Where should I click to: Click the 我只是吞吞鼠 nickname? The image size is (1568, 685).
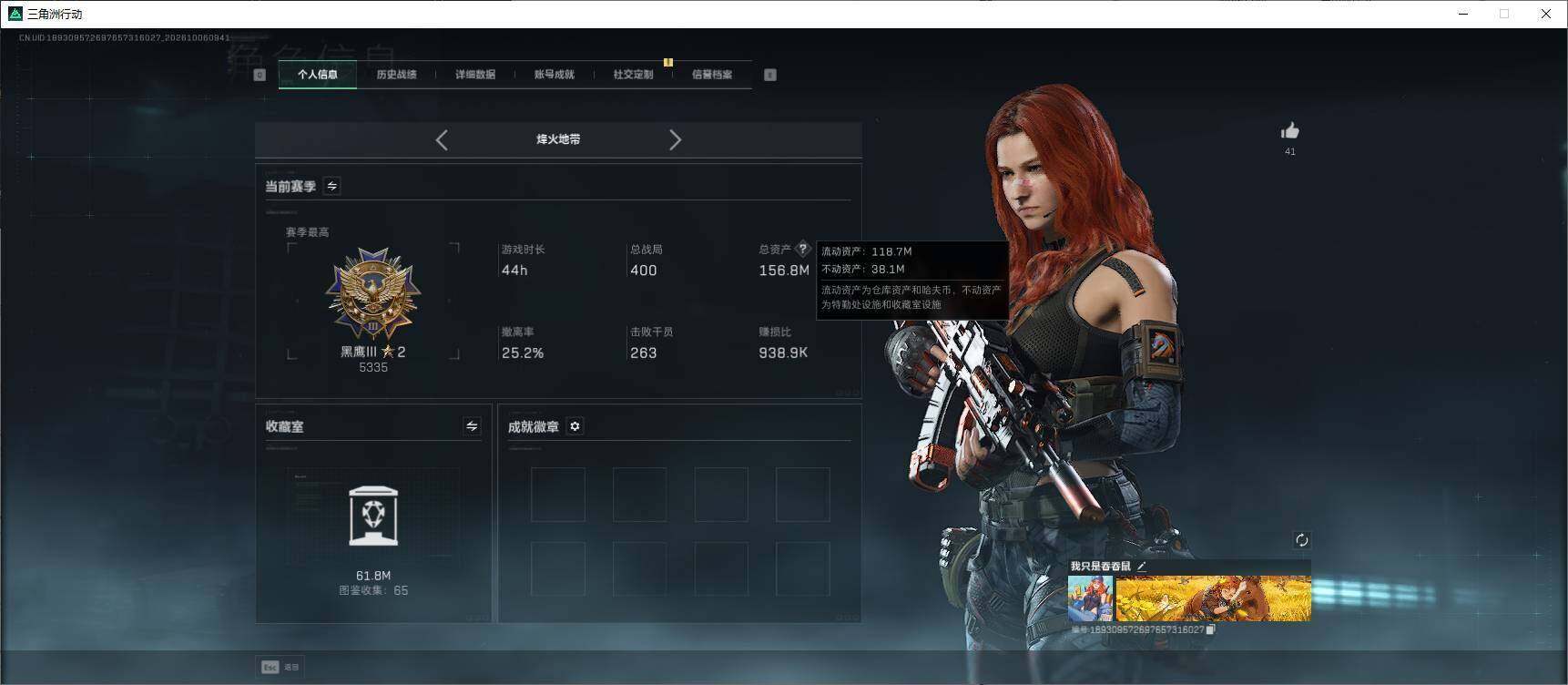(x=1100, y=567)
